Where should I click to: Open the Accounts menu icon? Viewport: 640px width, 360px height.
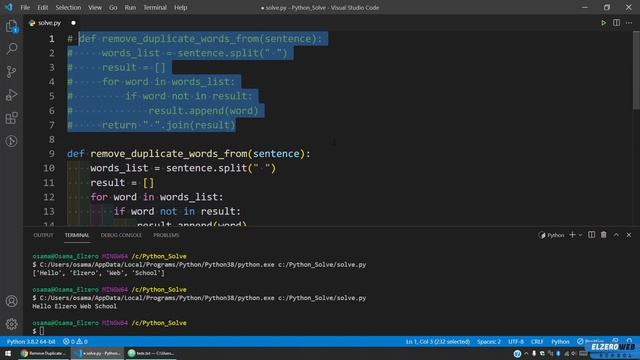tap(11, 301)
